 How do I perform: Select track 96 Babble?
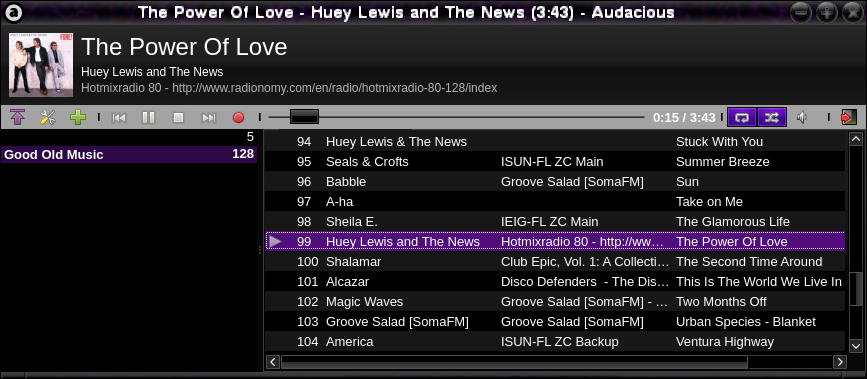(555, 181)
